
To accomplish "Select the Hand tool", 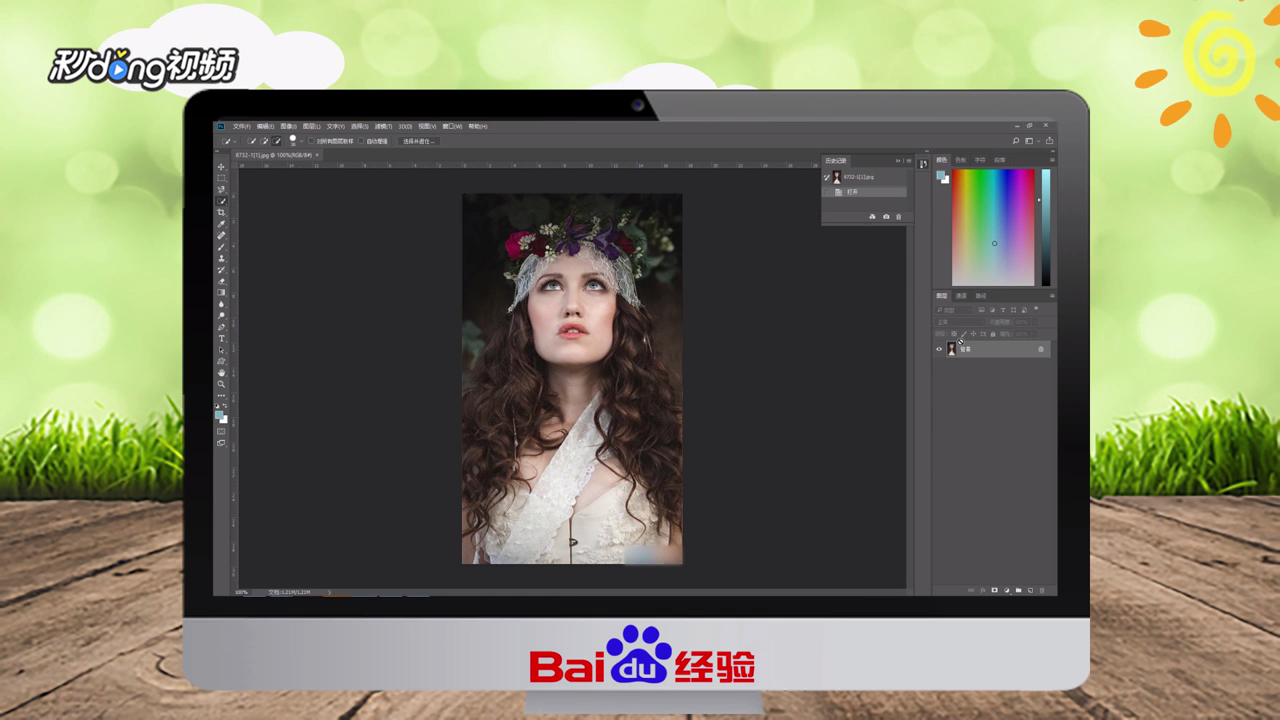I will coord(221,373).
